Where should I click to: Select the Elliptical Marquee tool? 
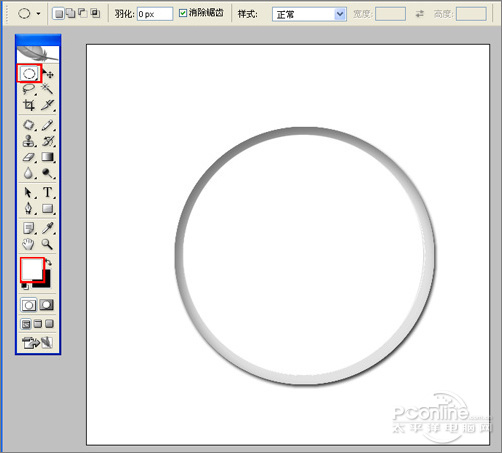coord(29,73)
